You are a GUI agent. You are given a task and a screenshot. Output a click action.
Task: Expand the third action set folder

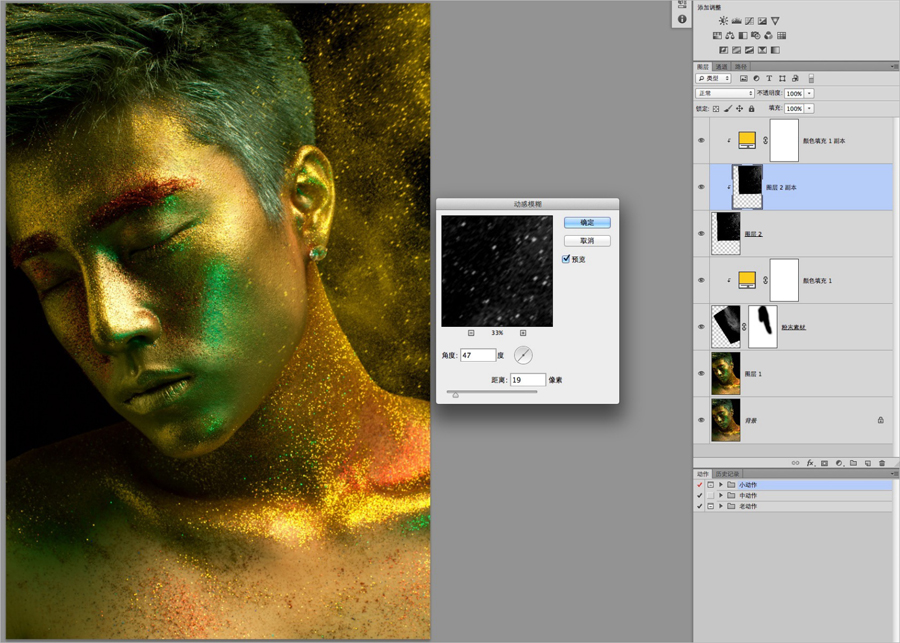pos(721,506)
